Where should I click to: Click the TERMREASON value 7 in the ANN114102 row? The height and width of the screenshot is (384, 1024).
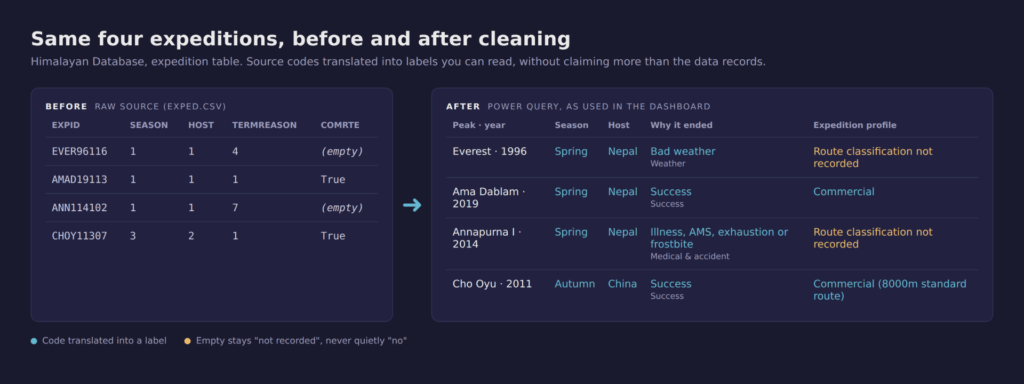pyautogui.click(x=235, y=208)
